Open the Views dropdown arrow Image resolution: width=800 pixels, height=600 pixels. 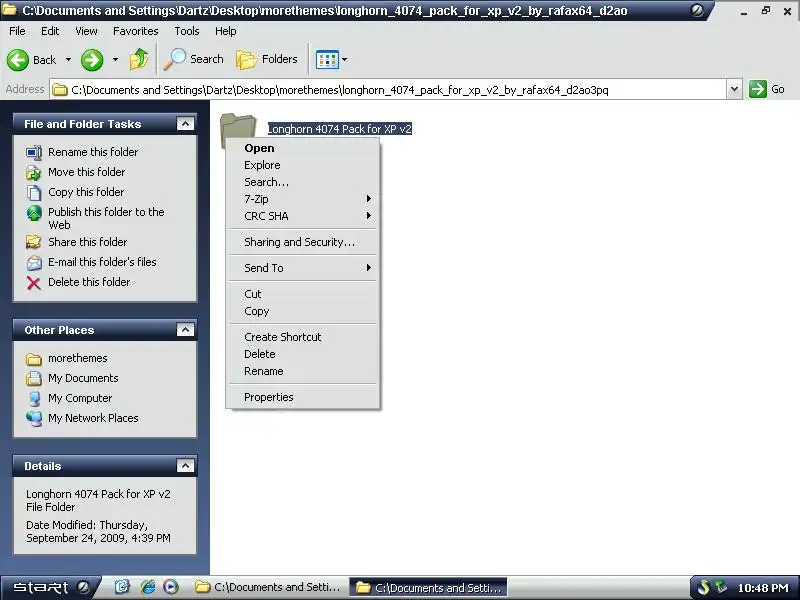[x=345, y=60]
